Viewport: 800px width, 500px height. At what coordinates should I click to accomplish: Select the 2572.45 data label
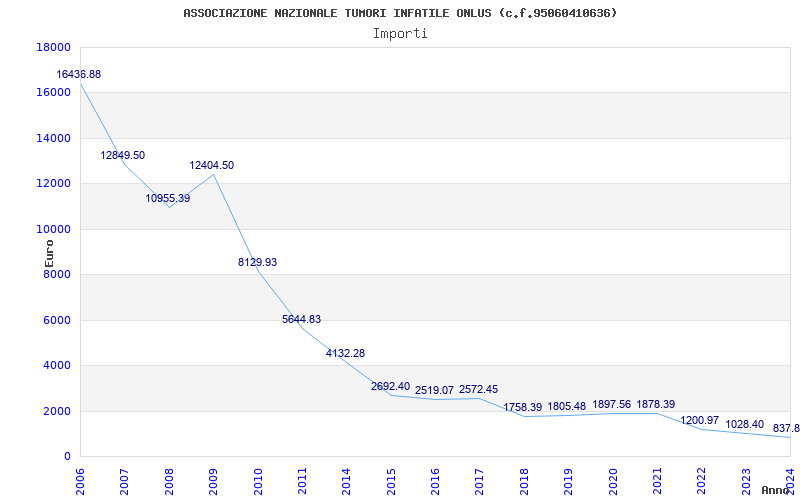(x=479, y=389)
